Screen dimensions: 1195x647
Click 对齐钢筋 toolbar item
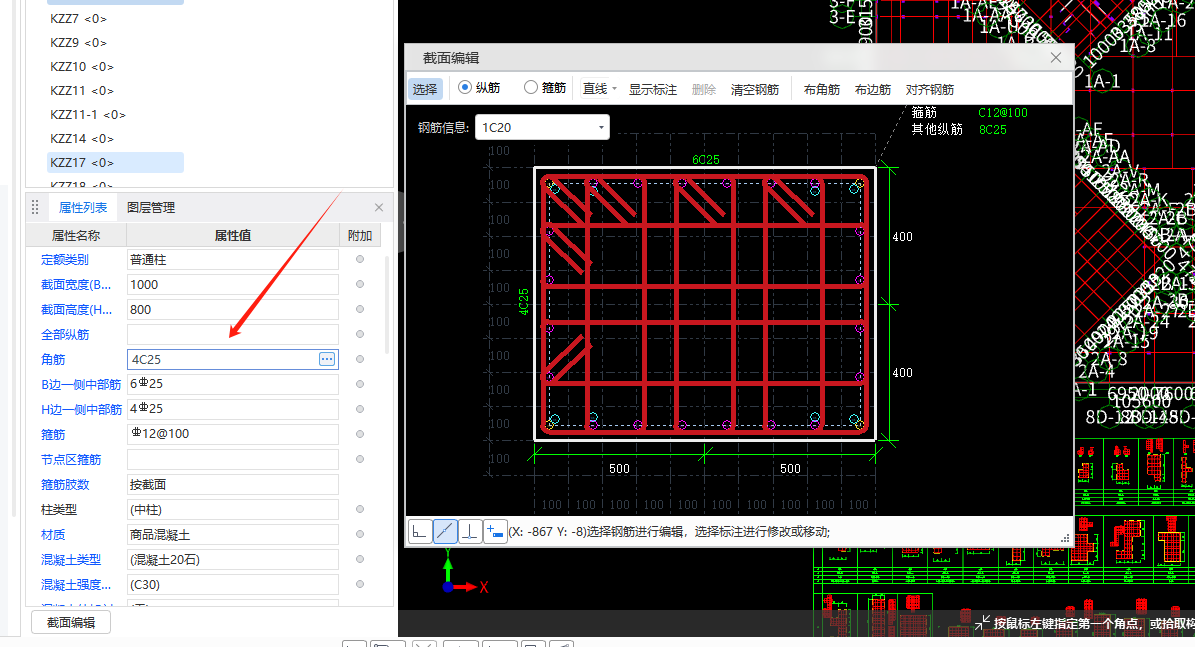click(929, 89)
